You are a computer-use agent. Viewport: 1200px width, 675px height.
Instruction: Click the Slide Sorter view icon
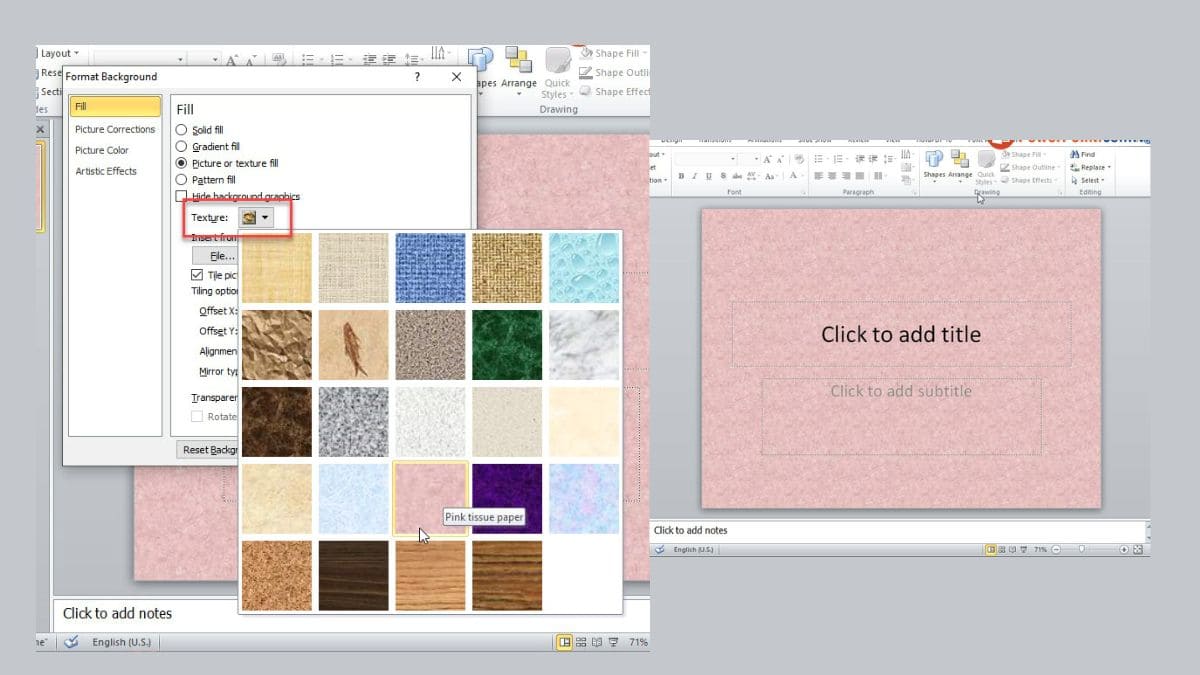coord(581,641)
